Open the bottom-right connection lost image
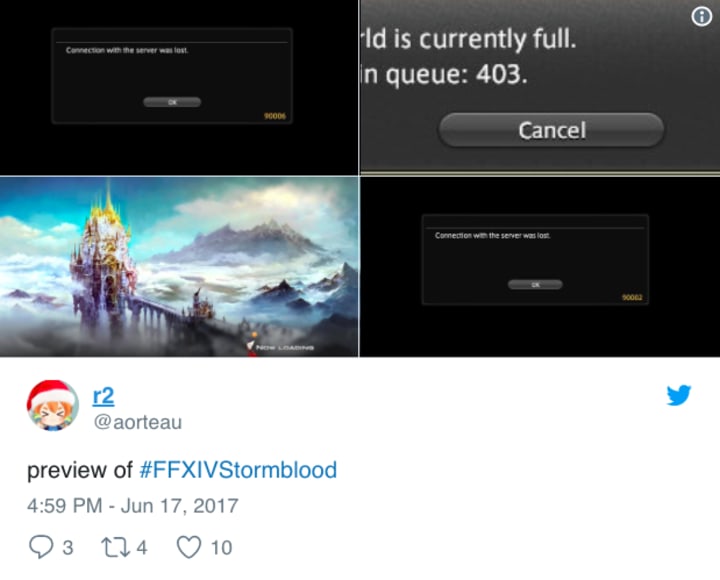The width and height of the screenshot is (720, 580). point(540,266)
